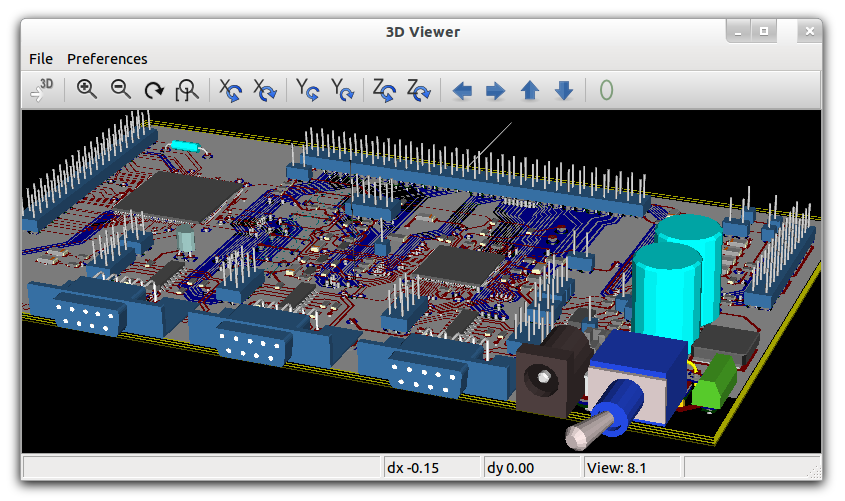Zoom out with the magnifier minus icon
The width and height of the screenshot is (845, 501).
pos(120,90)
